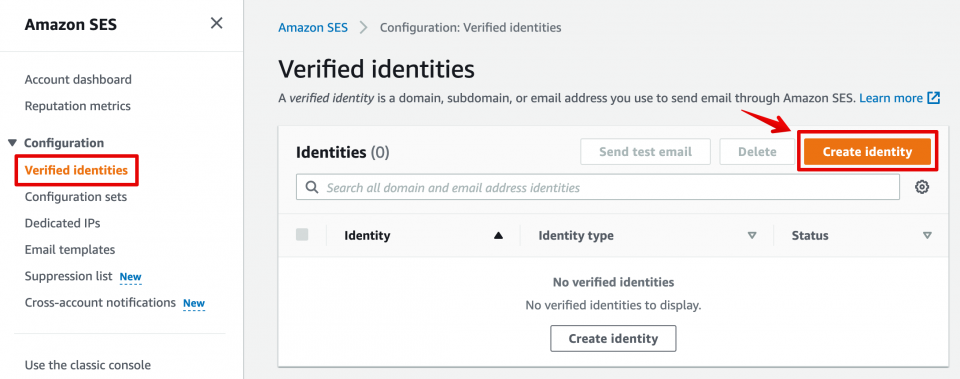This screenshot has width=960, height=379.
Task: Click the 'No verified identities' message
Action: [x=613, y=282]
